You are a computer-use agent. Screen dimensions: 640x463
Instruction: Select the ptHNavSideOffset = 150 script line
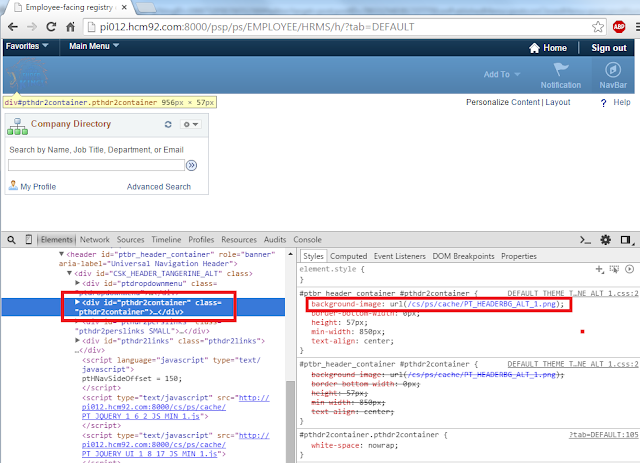click(x=132, y=378)
